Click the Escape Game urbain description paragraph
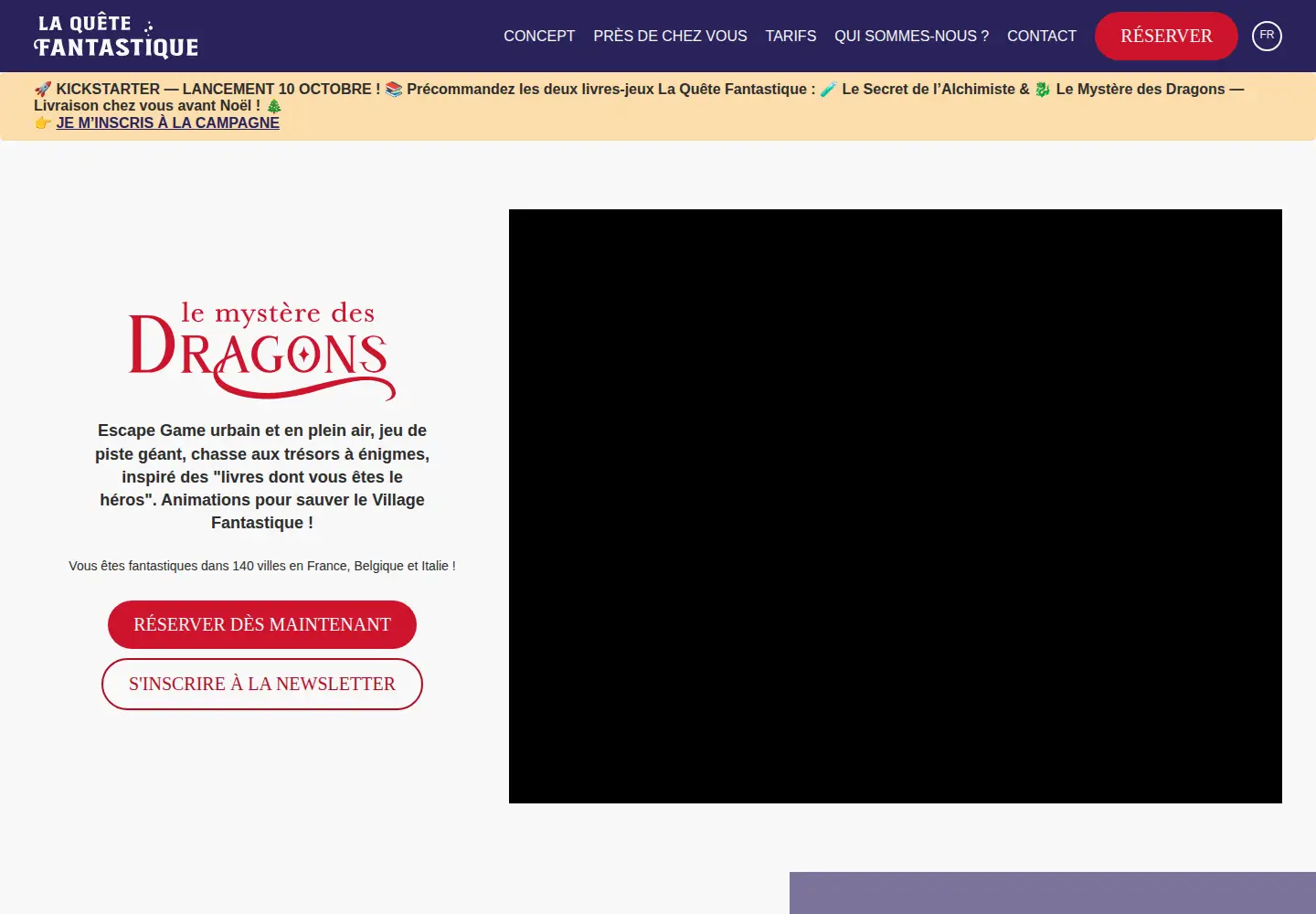The width and height of the screenshot is (1316, 914). pos(262,476)
